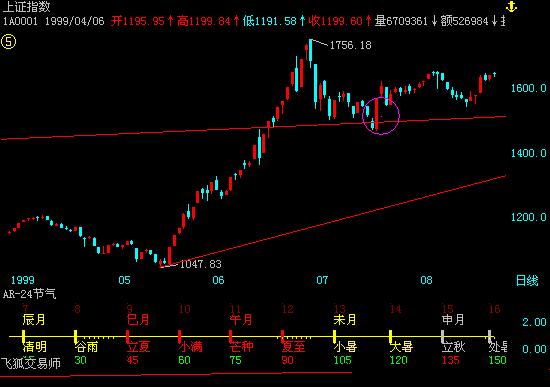Image resolution: width=550 pixels, height=387 pixels.
Task: Click the peak label 1756.18
Action: point(350,45)
